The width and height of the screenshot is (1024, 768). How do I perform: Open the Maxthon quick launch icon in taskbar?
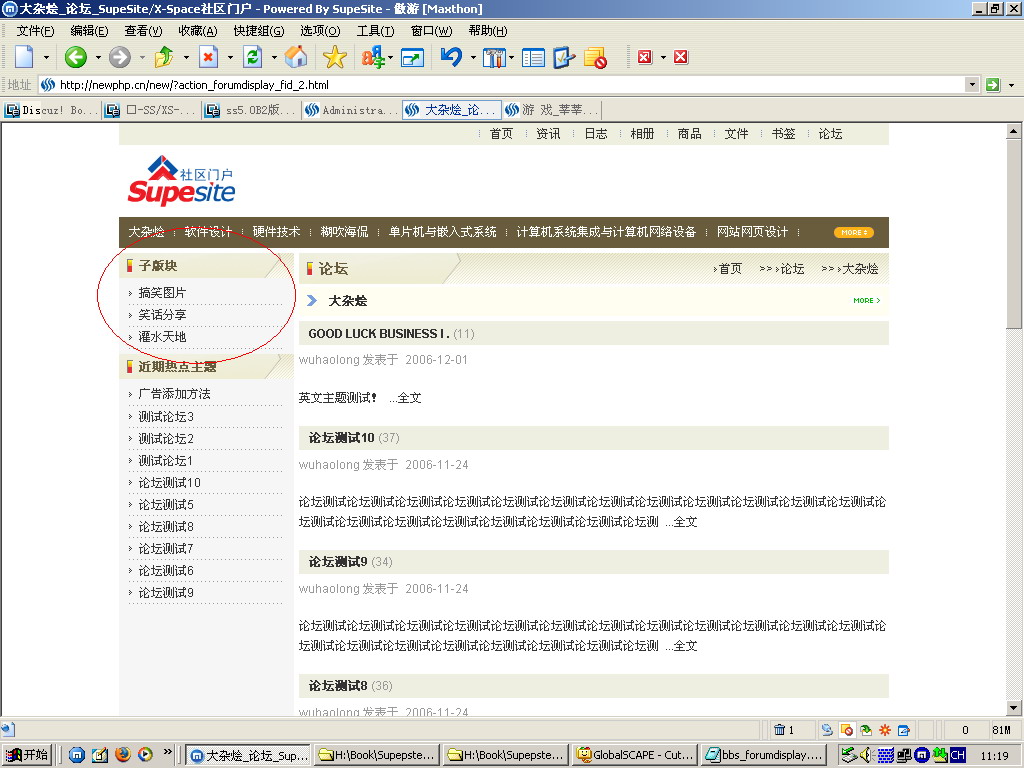click(77, 755)
